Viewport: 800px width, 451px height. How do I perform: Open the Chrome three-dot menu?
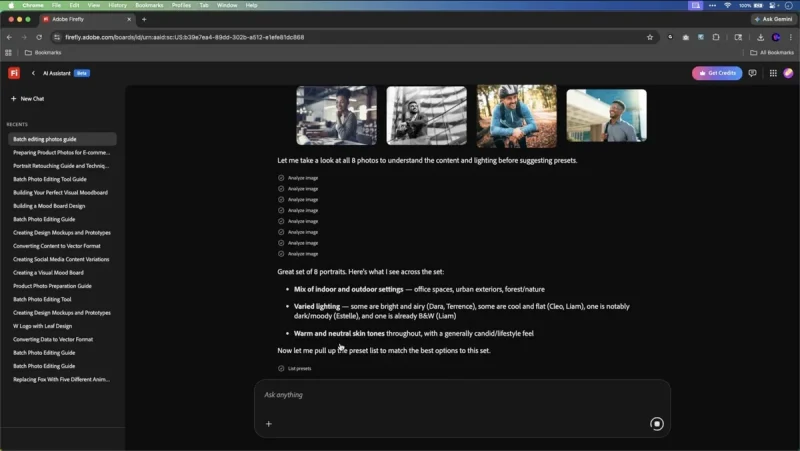[x=791, y=37]
